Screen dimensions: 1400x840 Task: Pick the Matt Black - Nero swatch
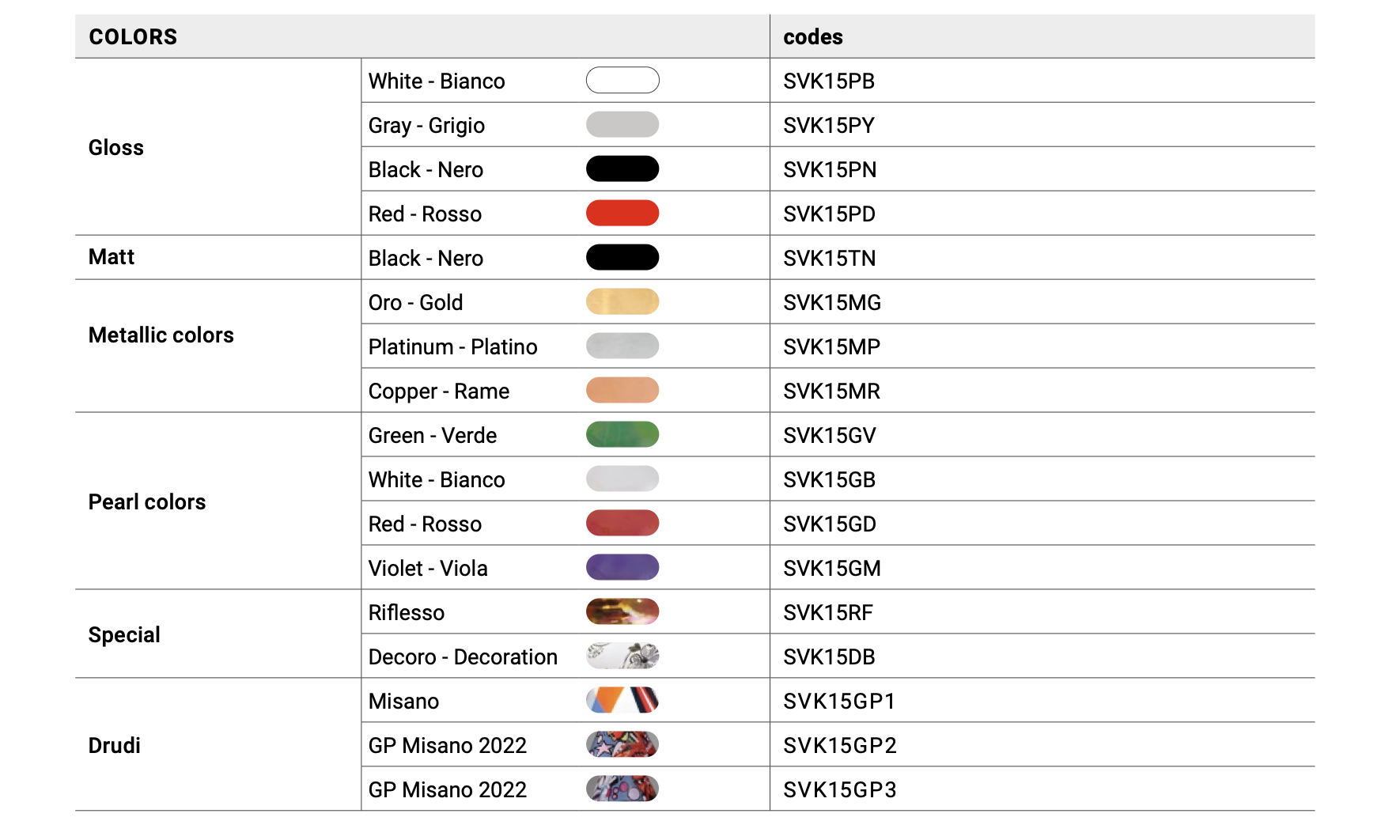click(622, 258)
